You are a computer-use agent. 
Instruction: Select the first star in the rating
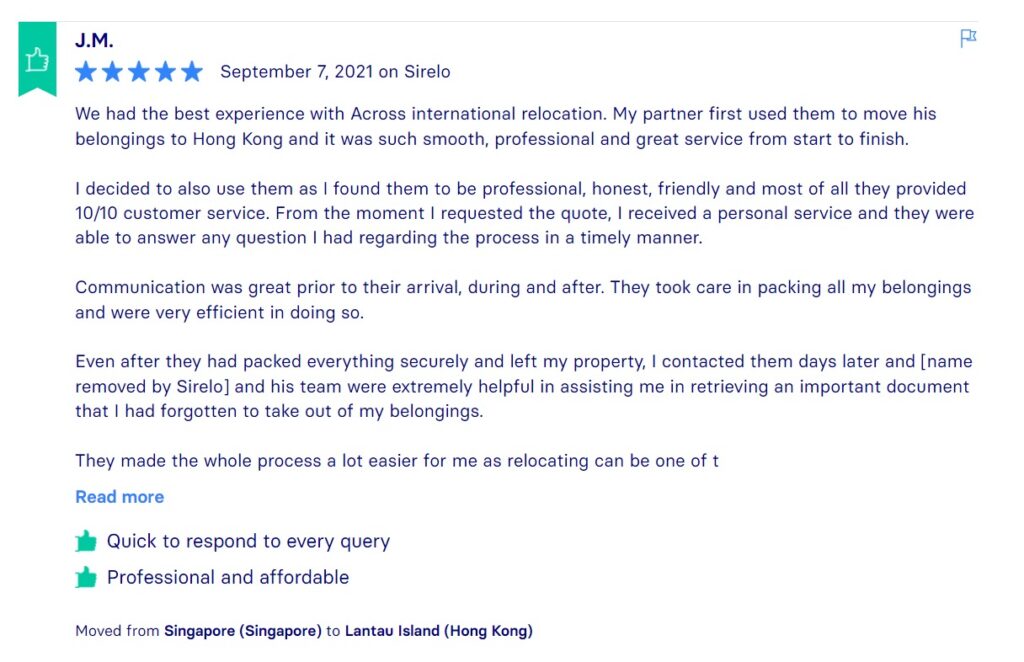pos(88,71)
